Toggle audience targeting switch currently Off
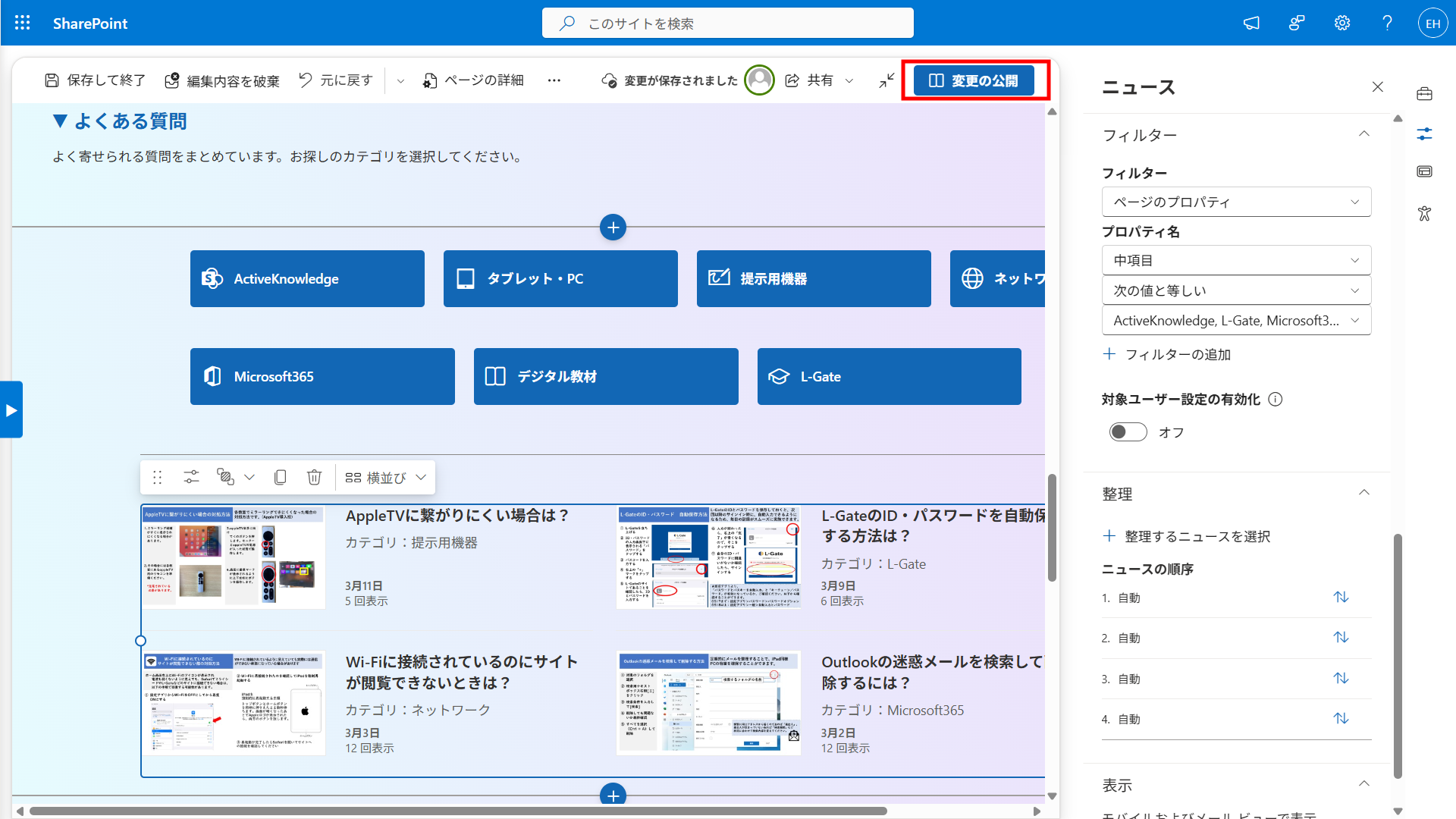 click(1128, 432)
